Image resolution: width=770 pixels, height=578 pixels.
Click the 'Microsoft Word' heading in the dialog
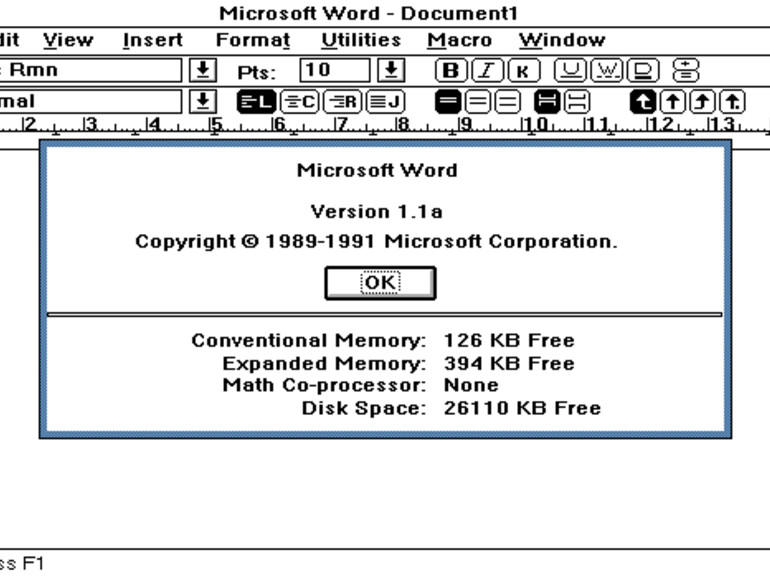377,170
